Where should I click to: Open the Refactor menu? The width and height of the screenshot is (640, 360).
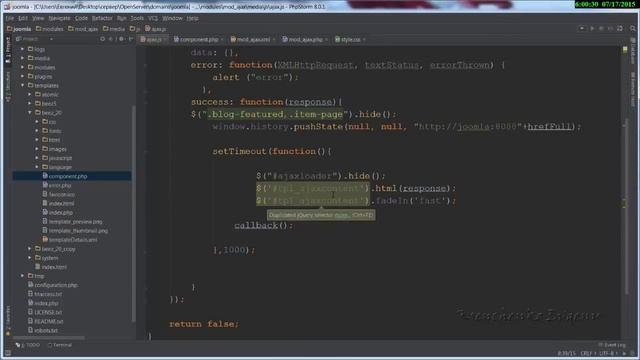coord(102,18)
